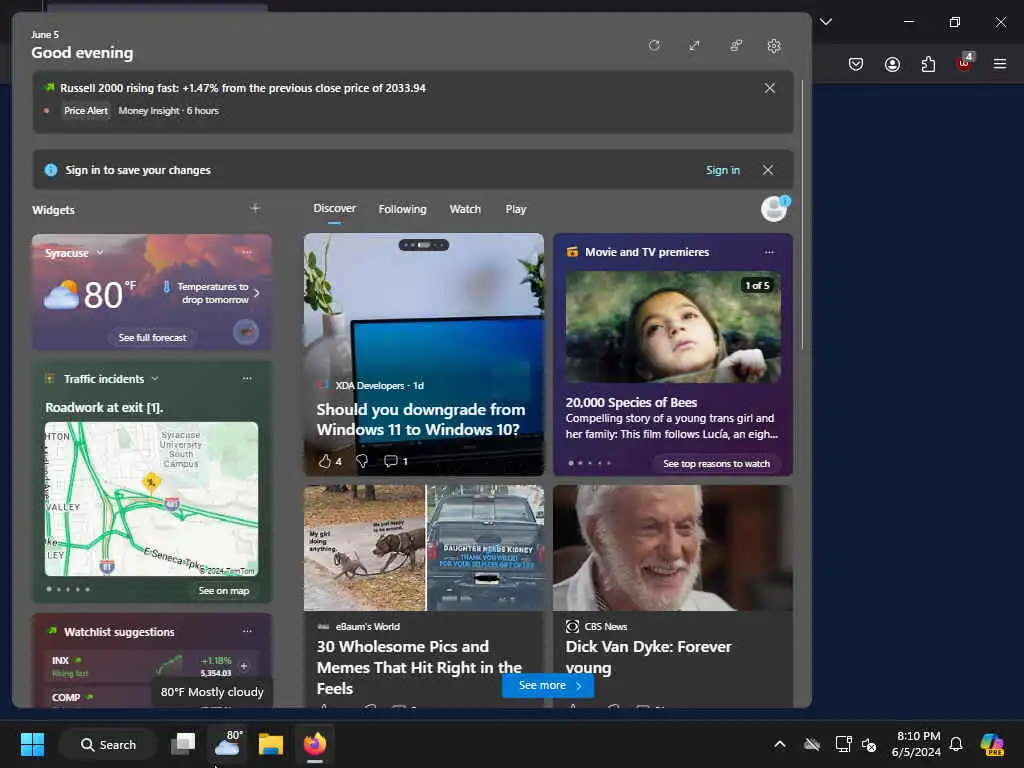The image size is (1024, 768).
Task: Open Windows Start menu
Action: pos(32,744)
